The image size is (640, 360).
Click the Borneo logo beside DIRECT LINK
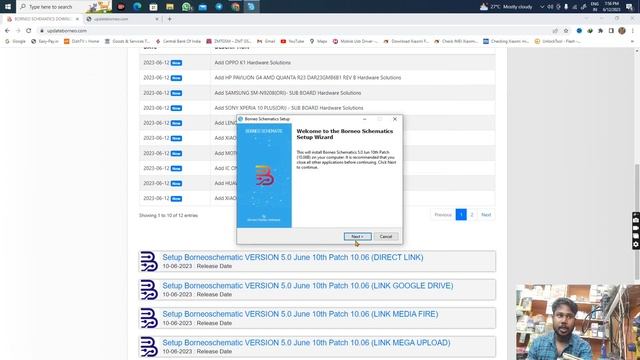tap(149, 261)
